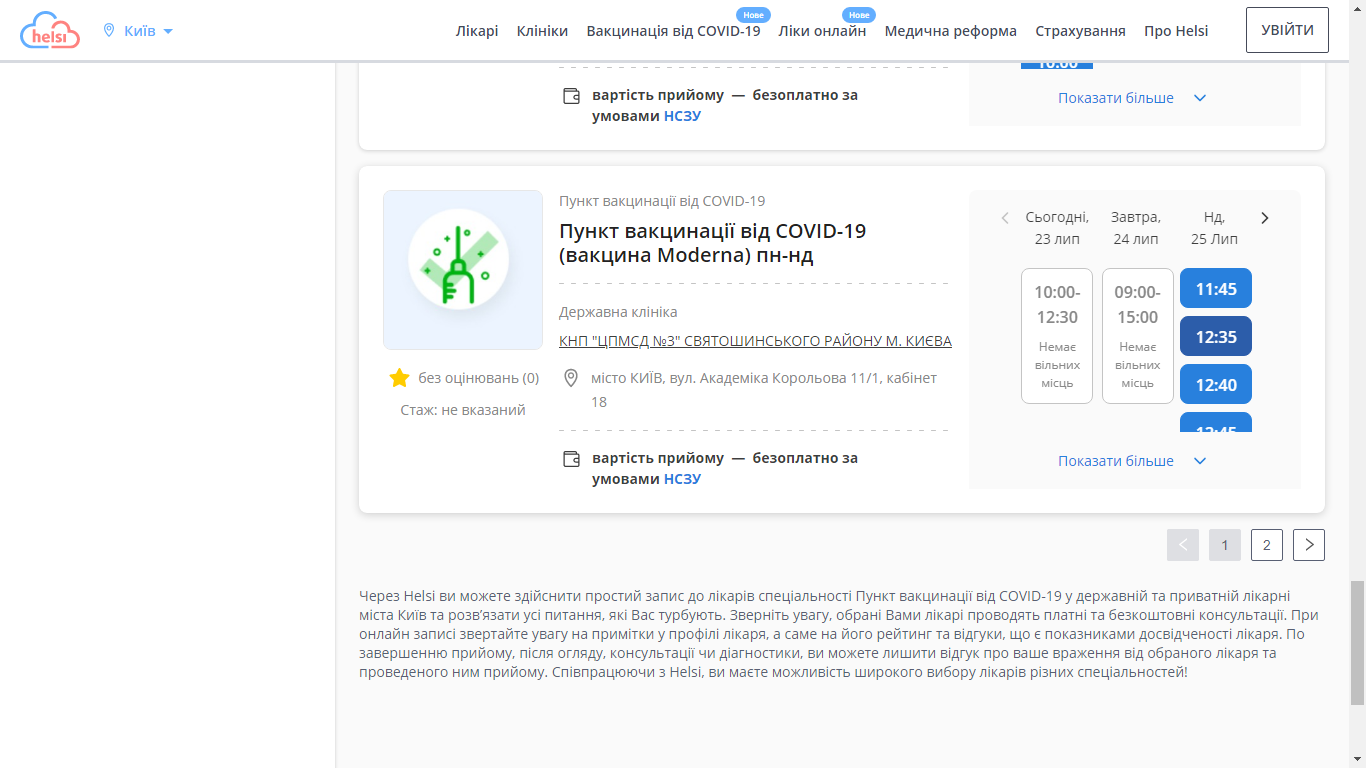Click the page vertical scrollbar thumb

point(1357,642)
